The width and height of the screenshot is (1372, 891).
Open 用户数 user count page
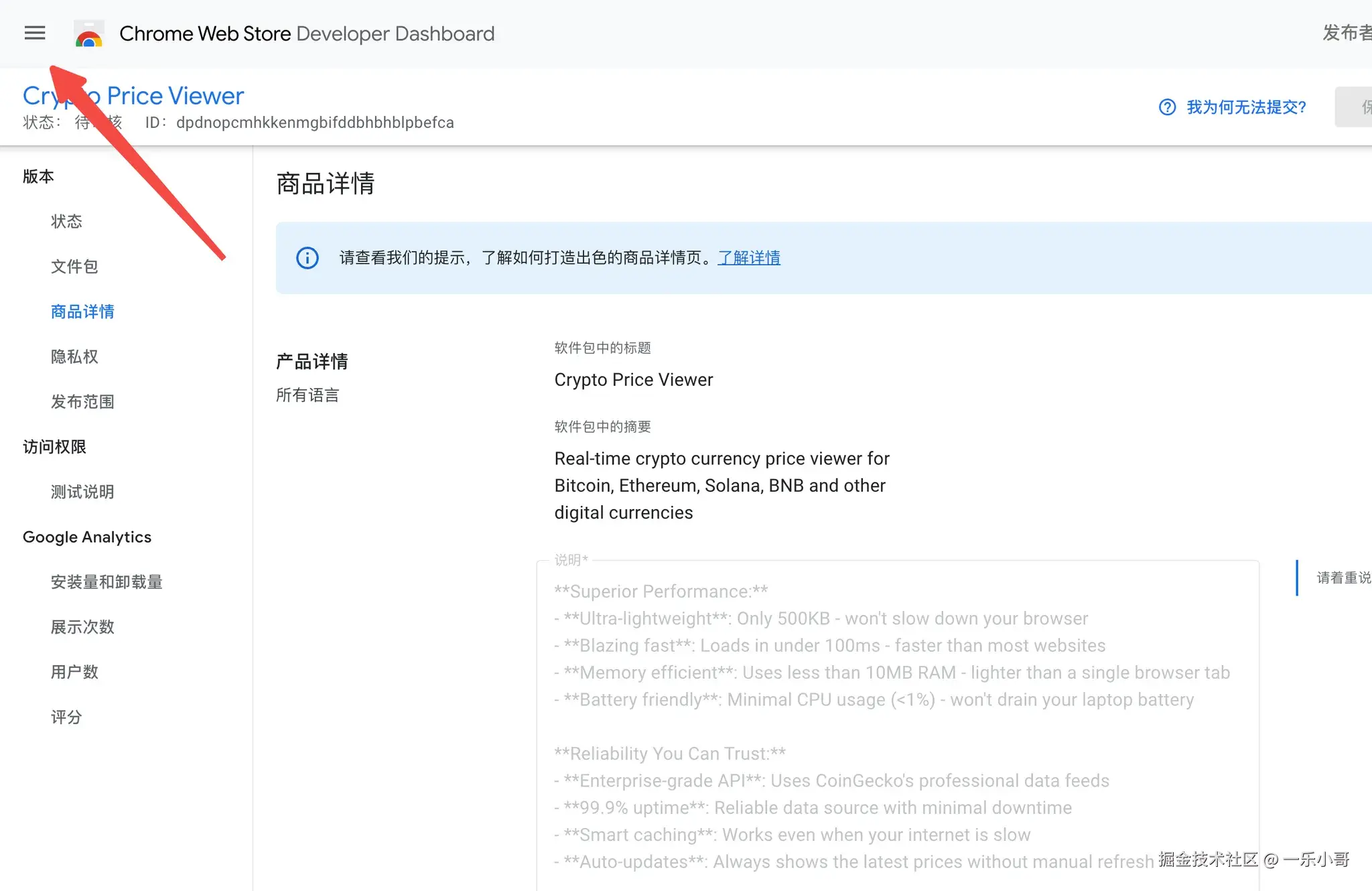coord(74,672)
